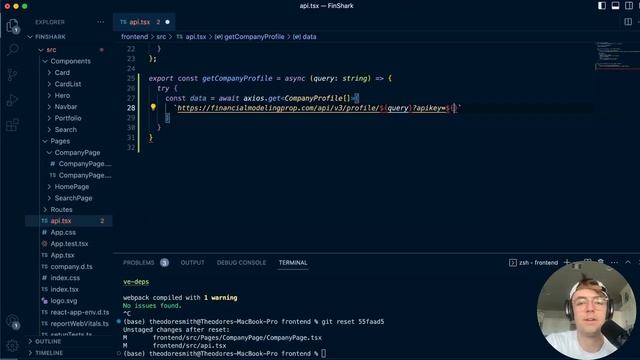Expand the Portfolio folder
Screen dimensions: 640x360
(68, 118)
